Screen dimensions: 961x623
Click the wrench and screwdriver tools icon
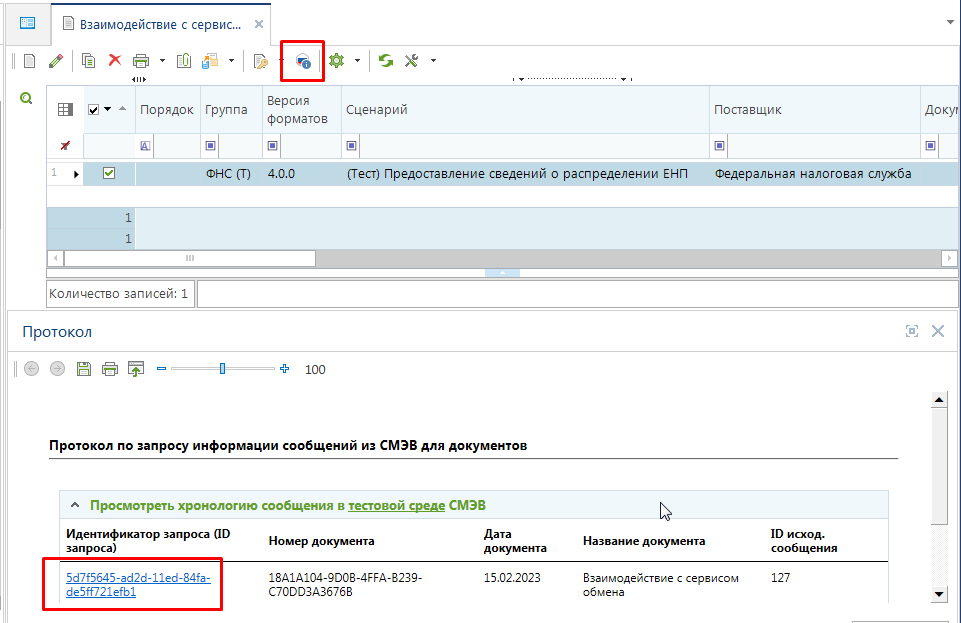pos(412,61)
